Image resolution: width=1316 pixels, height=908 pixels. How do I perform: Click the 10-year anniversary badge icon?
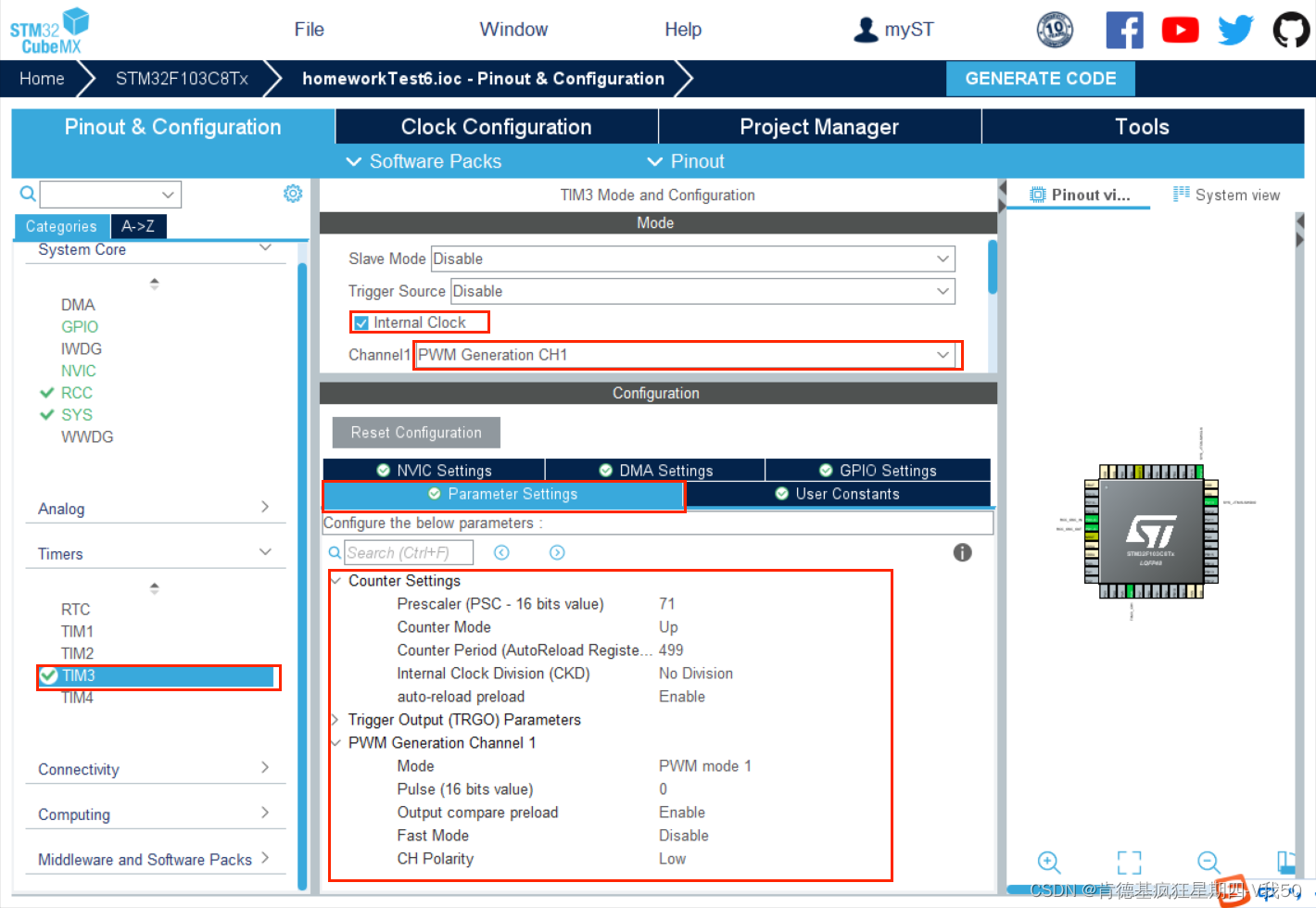(x=1055, y=30)
